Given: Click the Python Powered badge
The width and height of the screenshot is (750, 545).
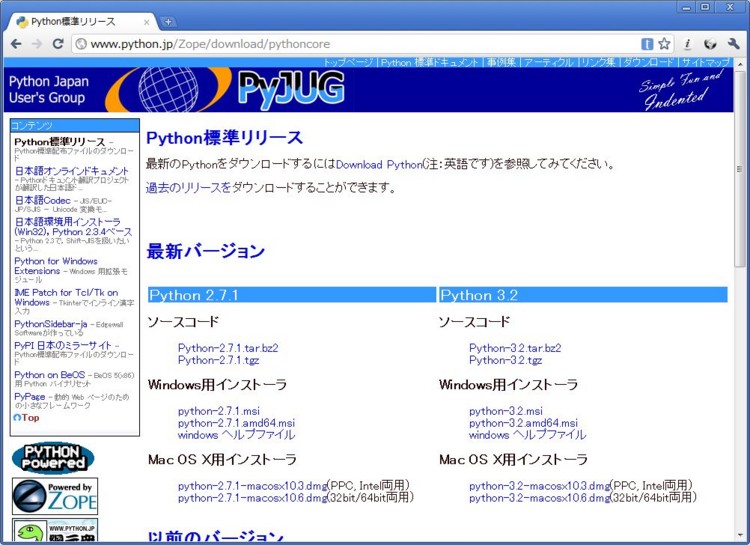Looking at the screenshot, I should coord(53,458).
